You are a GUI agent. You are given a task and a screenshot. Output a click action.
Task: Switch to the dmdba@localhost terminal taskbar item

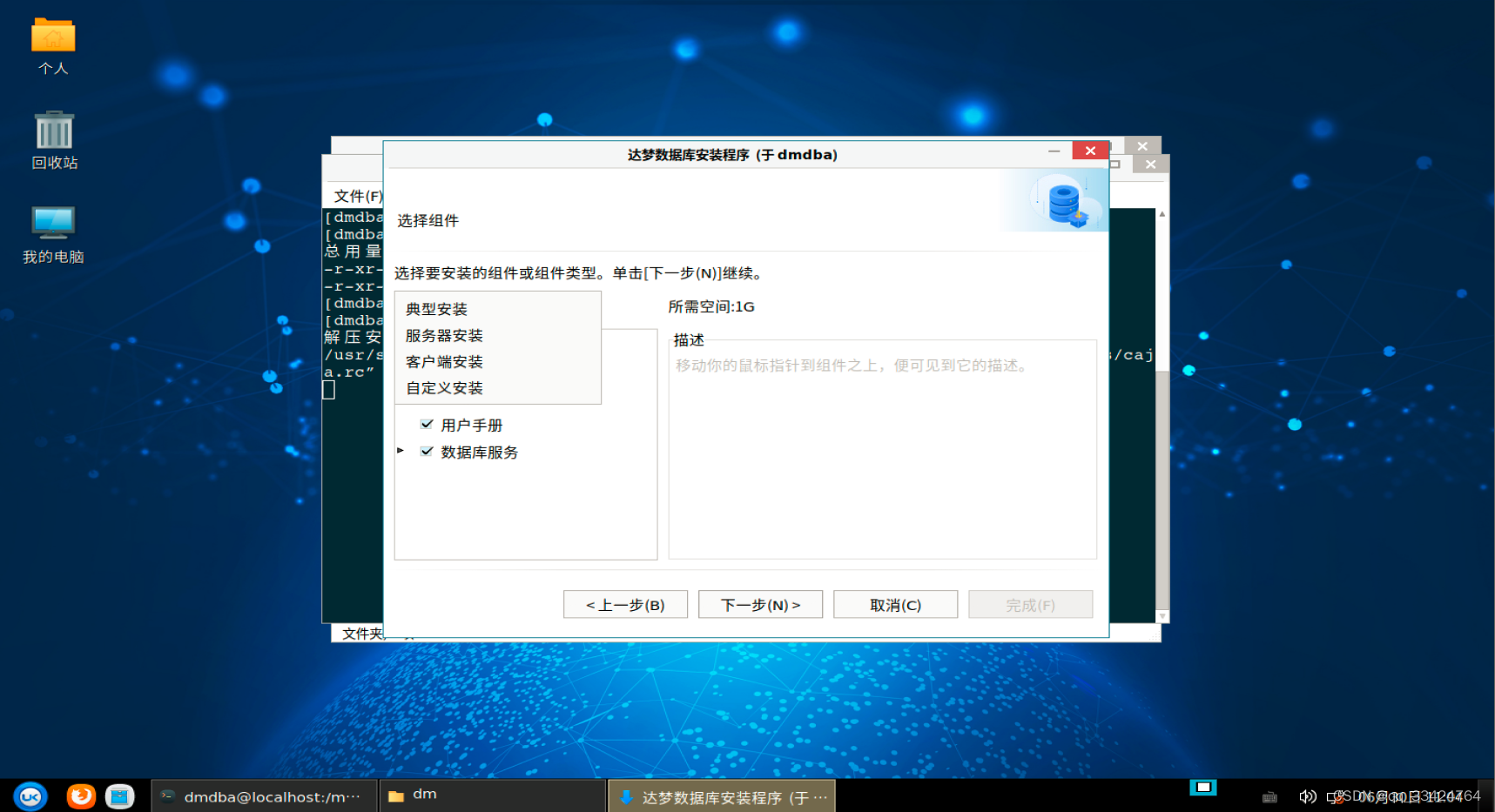(x=265, y=796)
